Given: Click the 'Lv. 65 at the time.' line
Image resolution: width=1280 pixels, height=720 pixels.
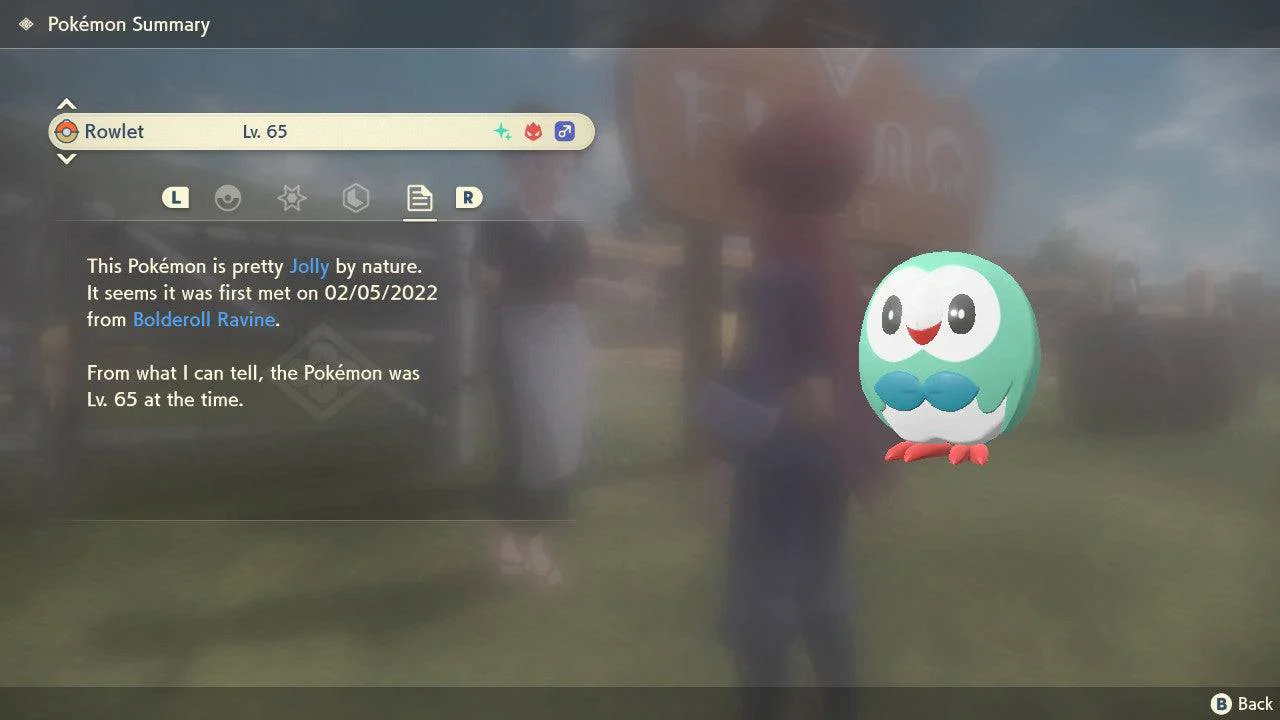Looking at the screenshot, I should [165, 399].
